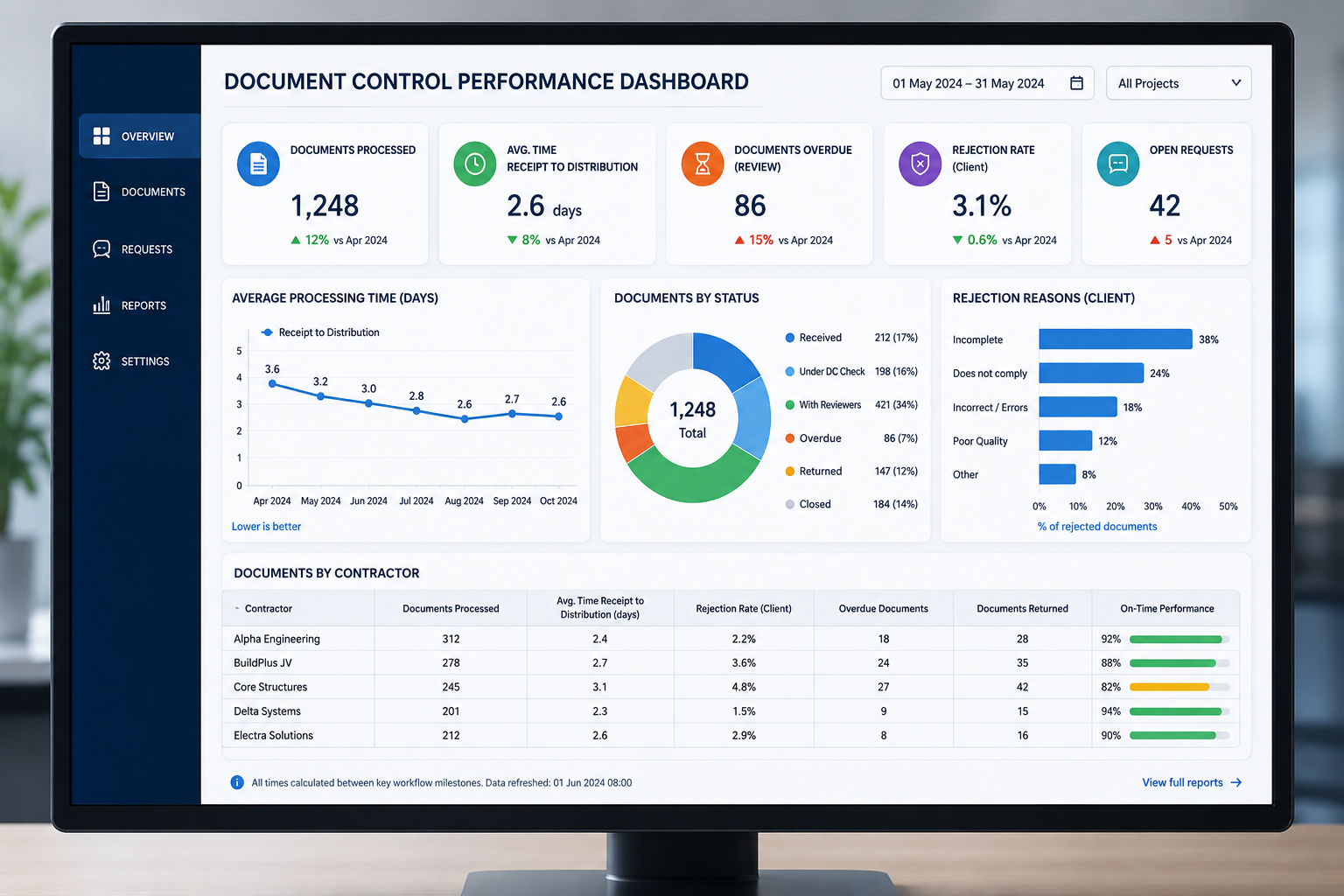The height and width of the screenshot is (896, 1344).
Task: Click the % of rejected documents label
Action: [x=1097, y=527]
